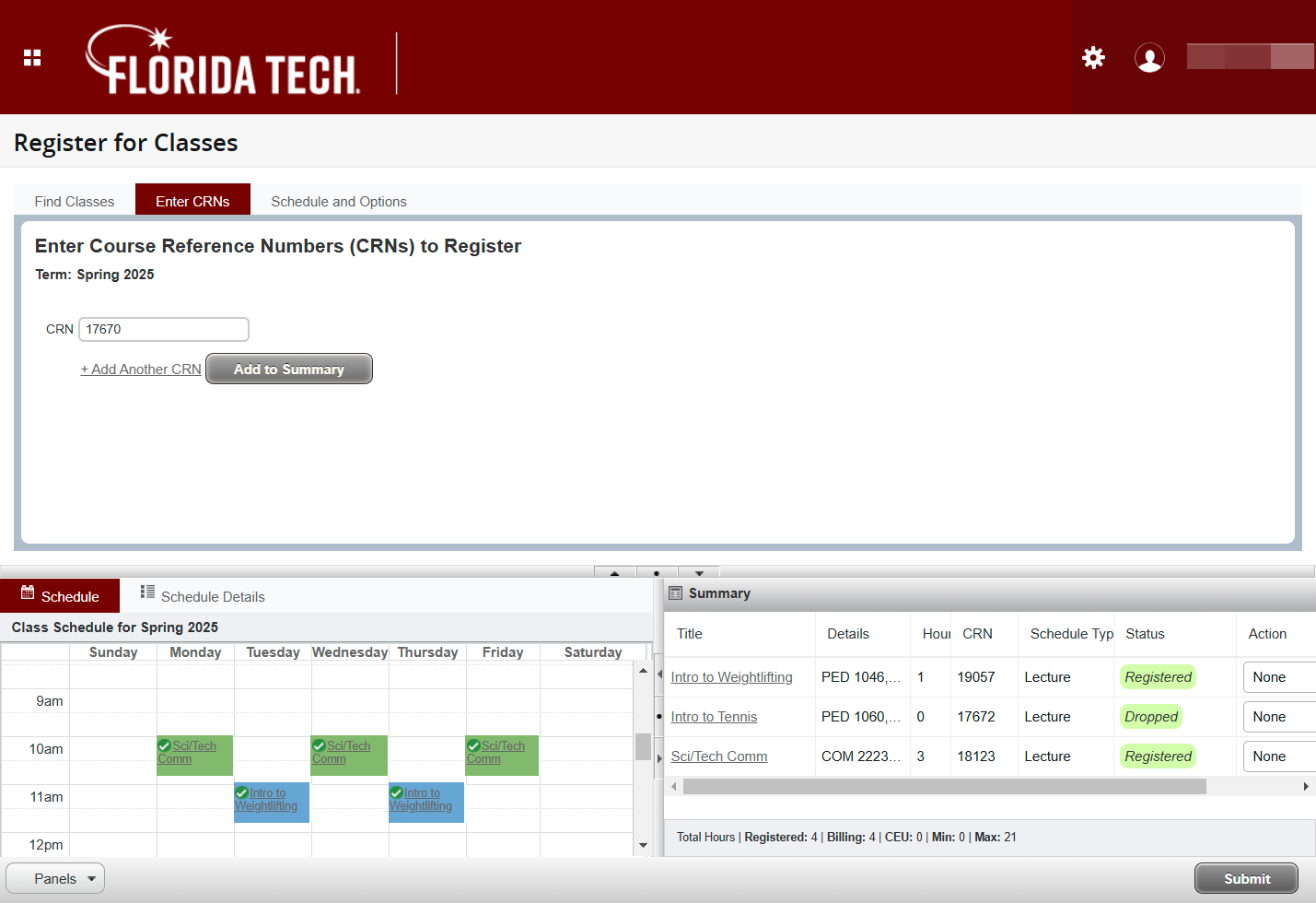Image resolution: width=1316 pixels, height=903 pixels.
Task: Click the schedule vertical scrollbar thumb
Action: click(x=643, y=746)
